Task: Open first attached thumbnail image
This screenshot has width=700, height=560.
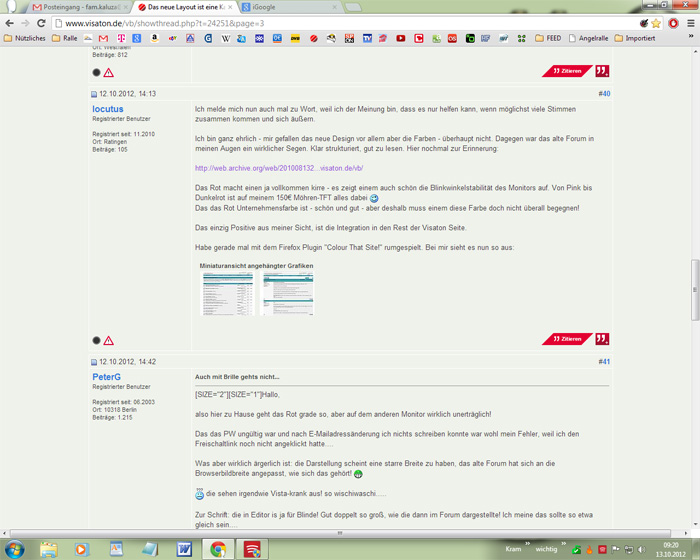Action: pos(228,294)
